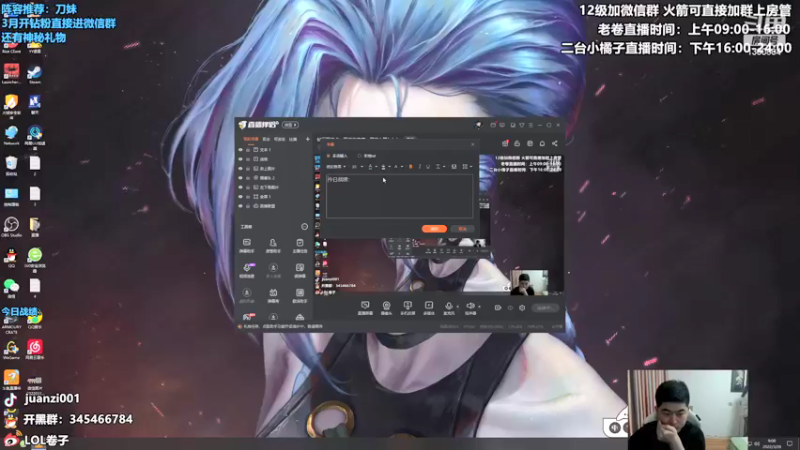Open the font family dropdown in text dialog
The image size is (800, 450).
[336, 167]
